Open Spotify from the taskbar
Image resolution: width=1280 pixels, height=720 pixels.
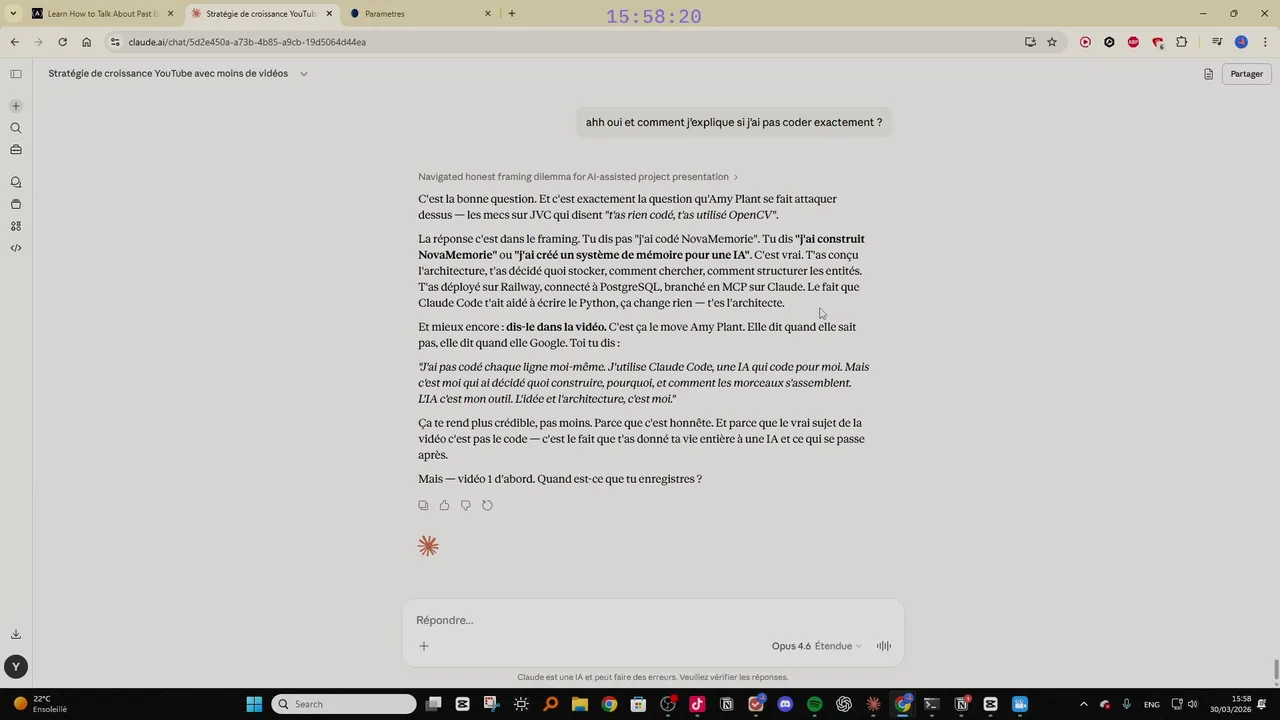[x=814, y=704]
